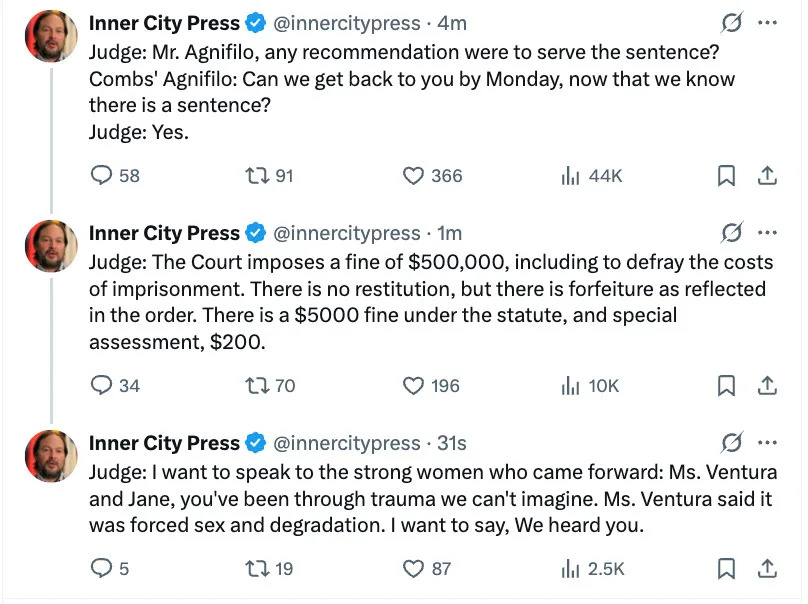Screen dimensions: 808x604
Task: Open Grok icon on the first tweet
Action: (x=731, y=23)
